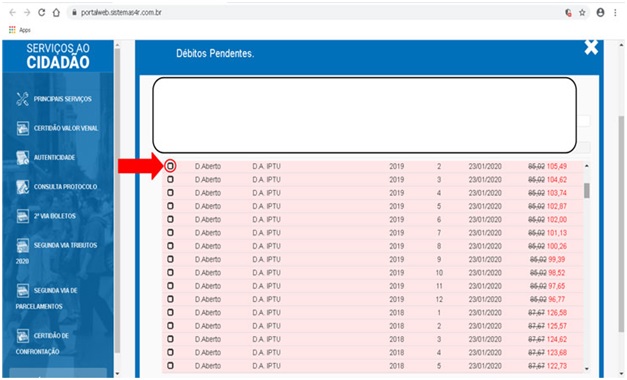Click Segunda Via Tributos 2020 icon
The image size is (627, 380).
(22, 245)
